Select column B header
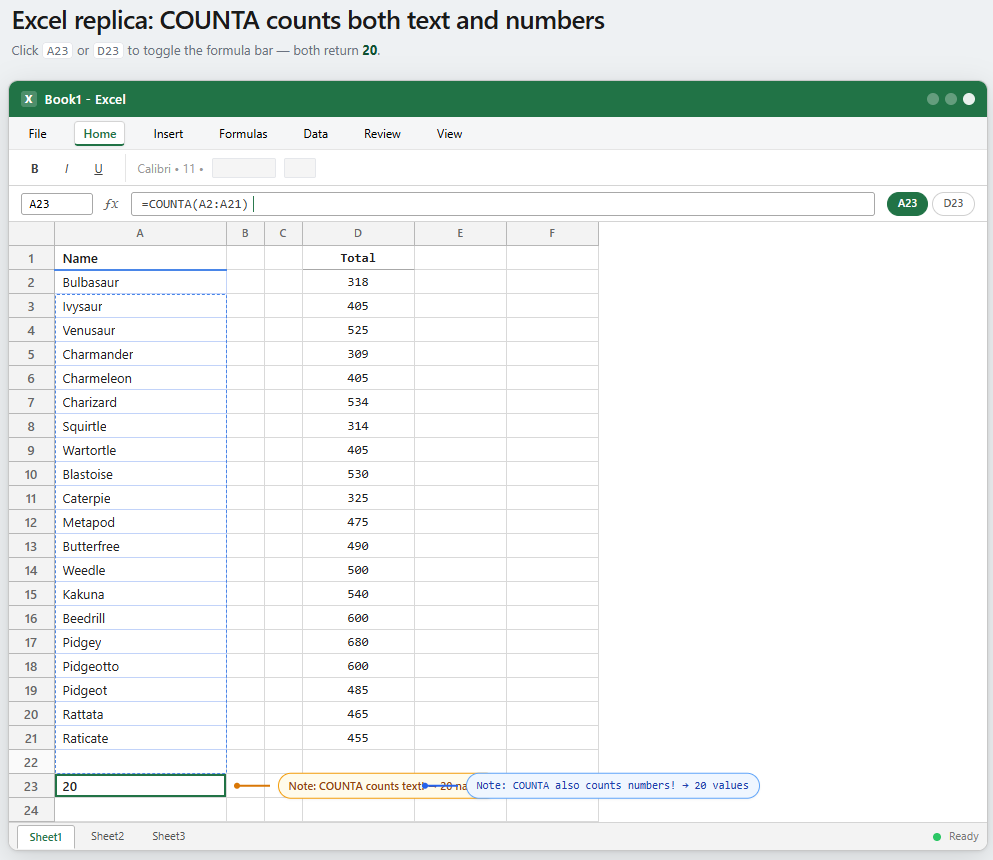The width and height of the screenshot is (993, 860). pyautogui.click(x=245, y=233)
